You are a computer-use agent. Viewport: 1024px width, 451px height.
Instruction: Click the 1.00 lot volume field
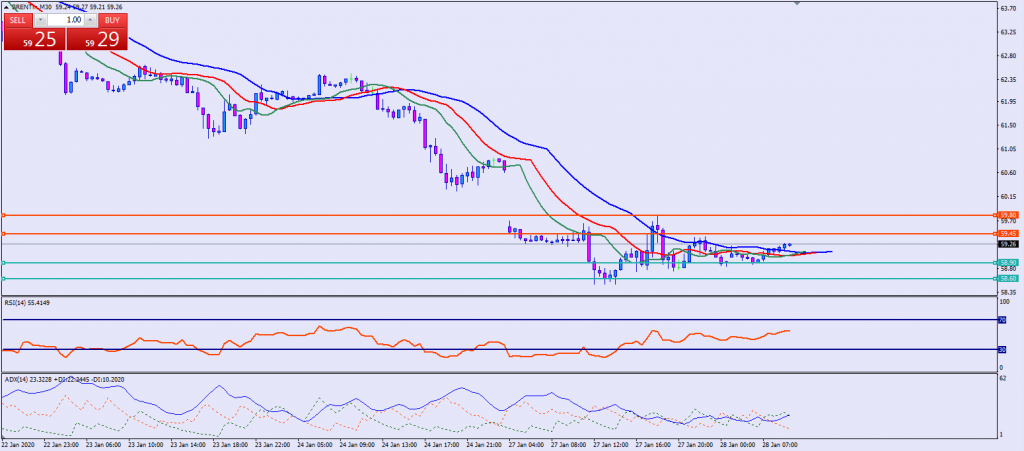[67, 20]
